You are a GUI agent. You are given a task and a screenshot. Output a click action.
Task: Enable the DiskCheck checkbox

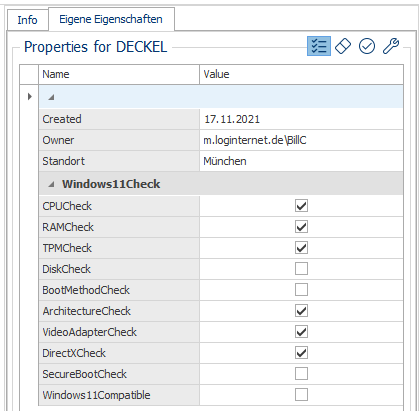pyautogui.click(x=301, y=269)
